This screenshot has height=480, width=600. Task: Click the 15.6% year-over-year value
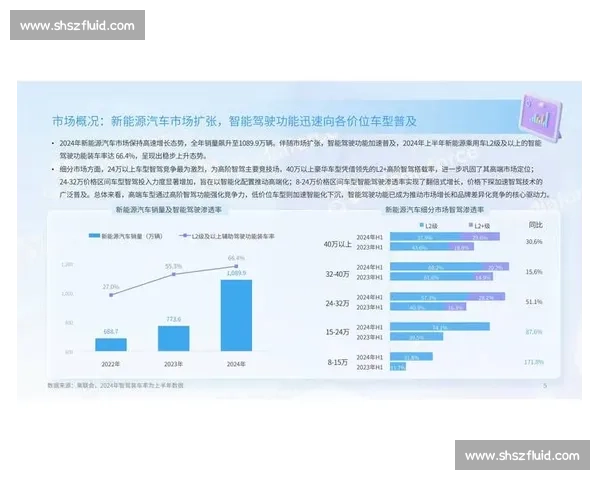(x=534, y=272)
